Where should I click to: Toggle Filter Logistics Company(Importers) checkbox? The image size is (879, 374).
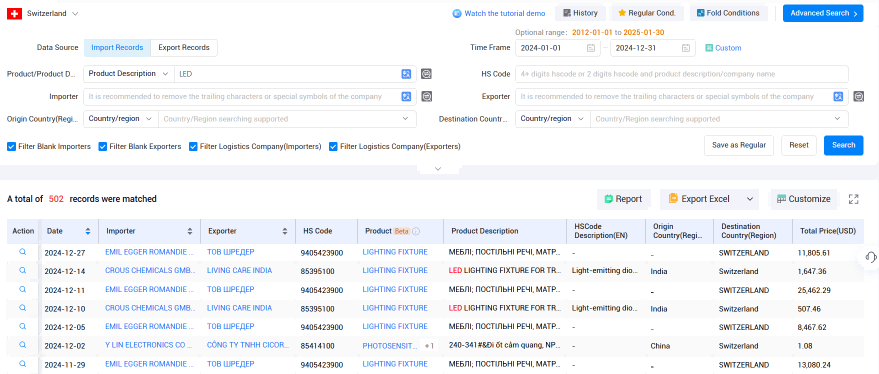click(x=193, y=146)
